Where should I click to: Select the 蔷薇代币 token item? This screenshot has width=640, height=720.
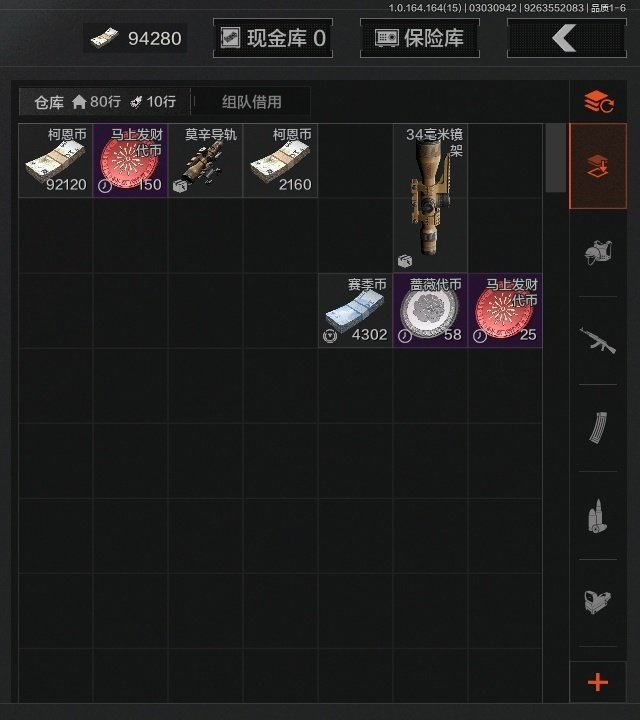(430, 310)
